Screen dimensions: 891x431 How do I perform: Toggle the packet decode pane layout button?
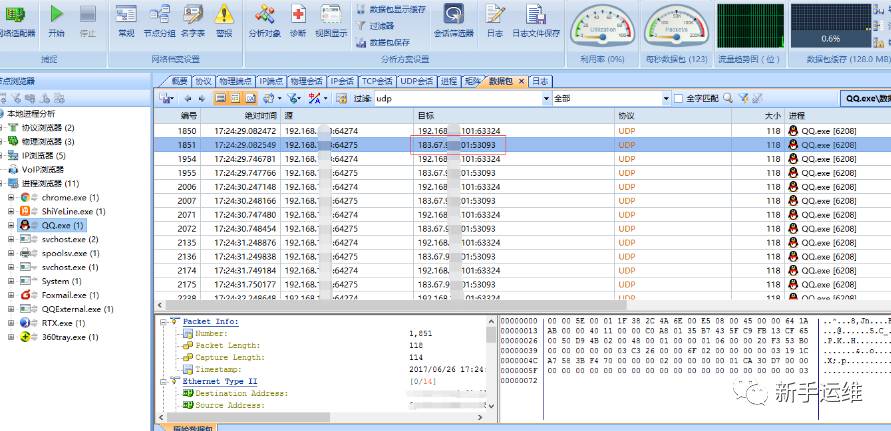coord(235,99)
